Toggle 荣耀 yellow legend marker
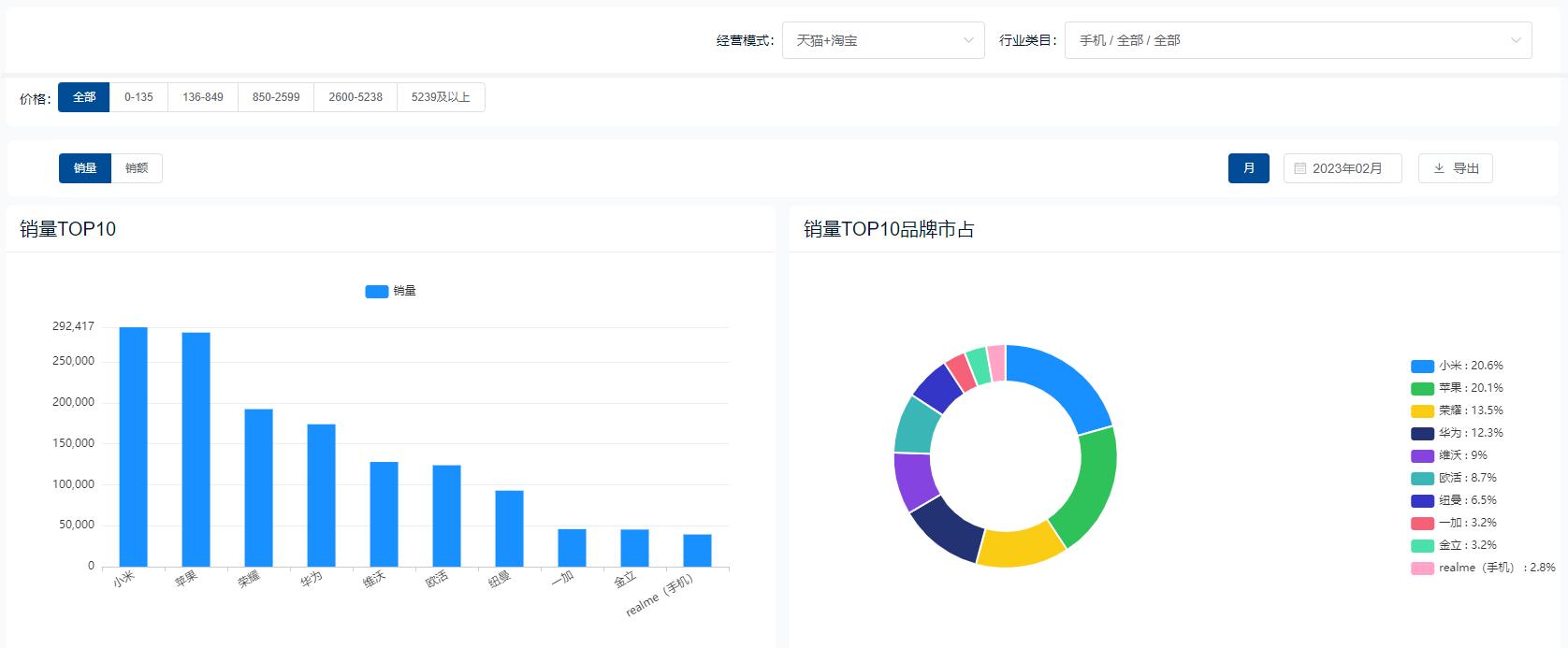The height and width of the screenshot is (648, 1568). click(1422, 411)
